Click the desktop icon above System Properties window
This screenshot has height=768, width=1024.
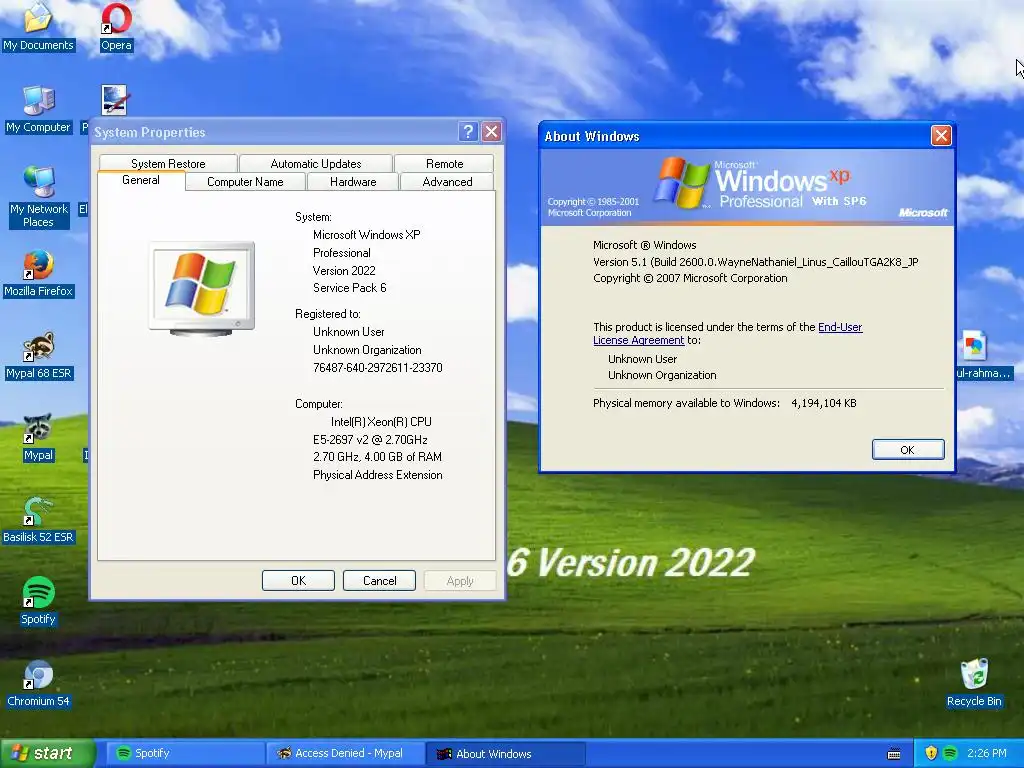click(114, 101)
